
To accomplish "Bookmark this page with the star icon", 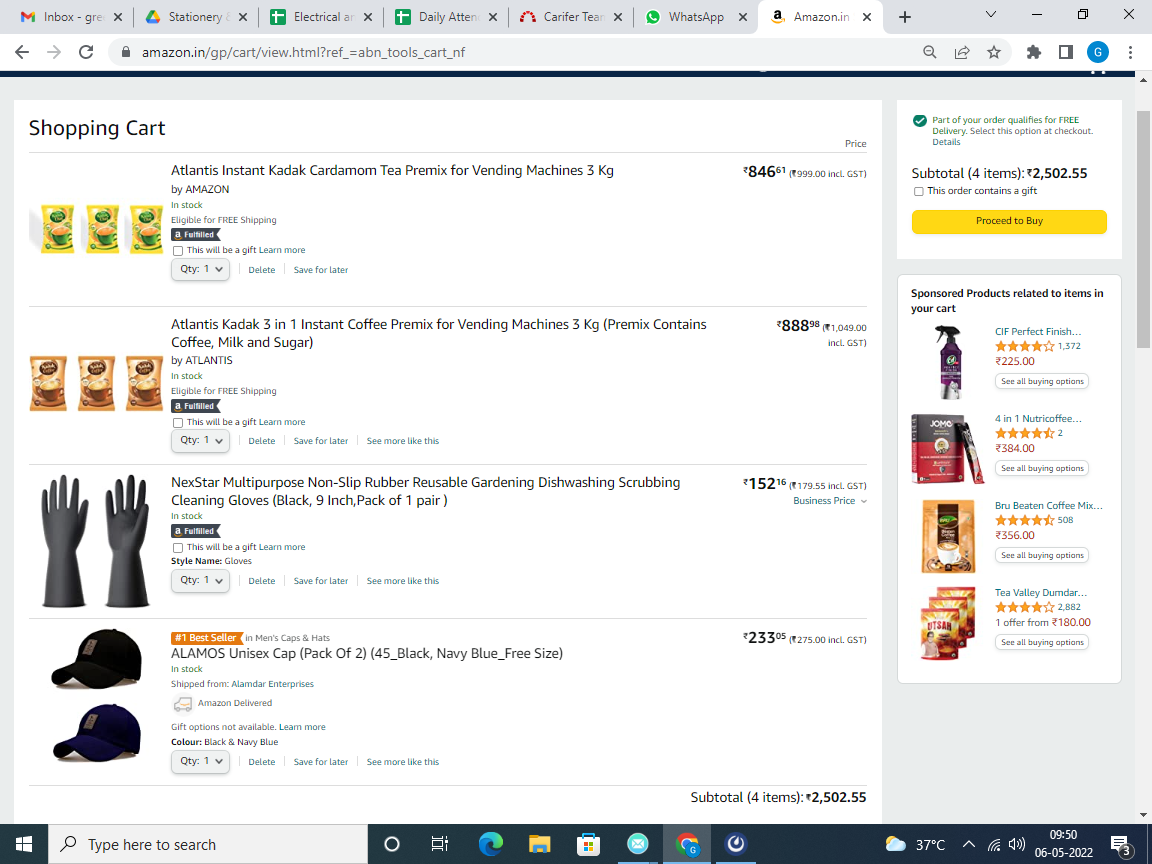I will pos(994,52).
